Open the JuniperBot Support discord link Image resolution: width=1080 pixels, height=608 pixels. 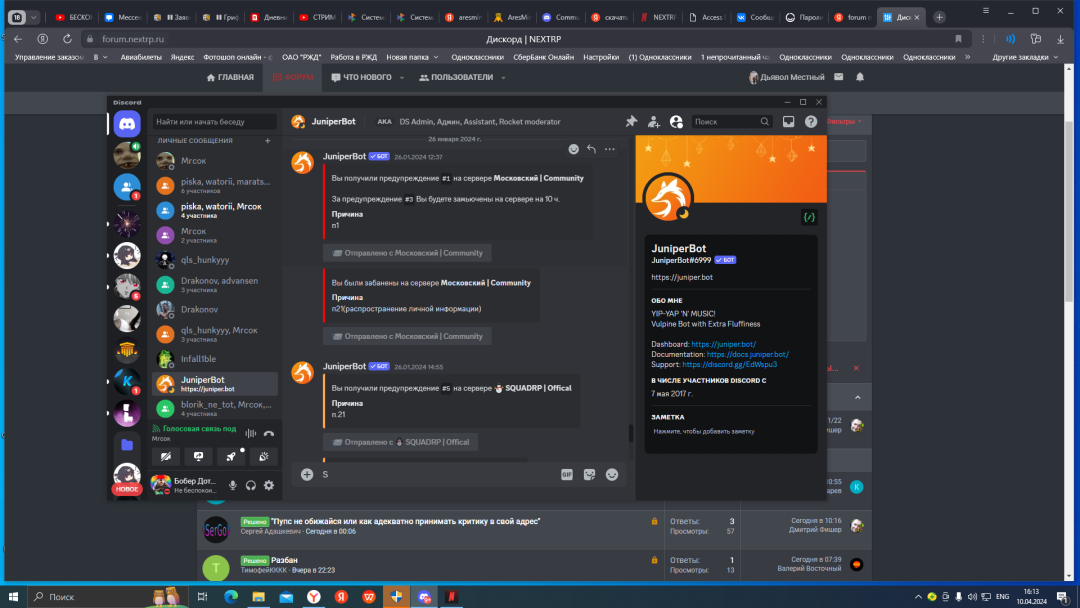click(729, 364)
